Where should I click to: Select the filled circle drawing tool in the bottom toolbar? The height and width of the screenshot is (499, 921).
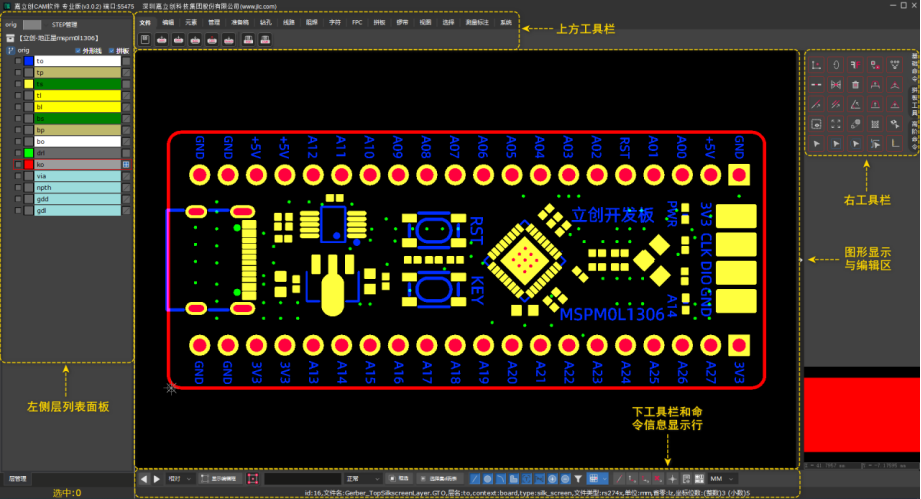pyautogui.click(x=488, y=479)
